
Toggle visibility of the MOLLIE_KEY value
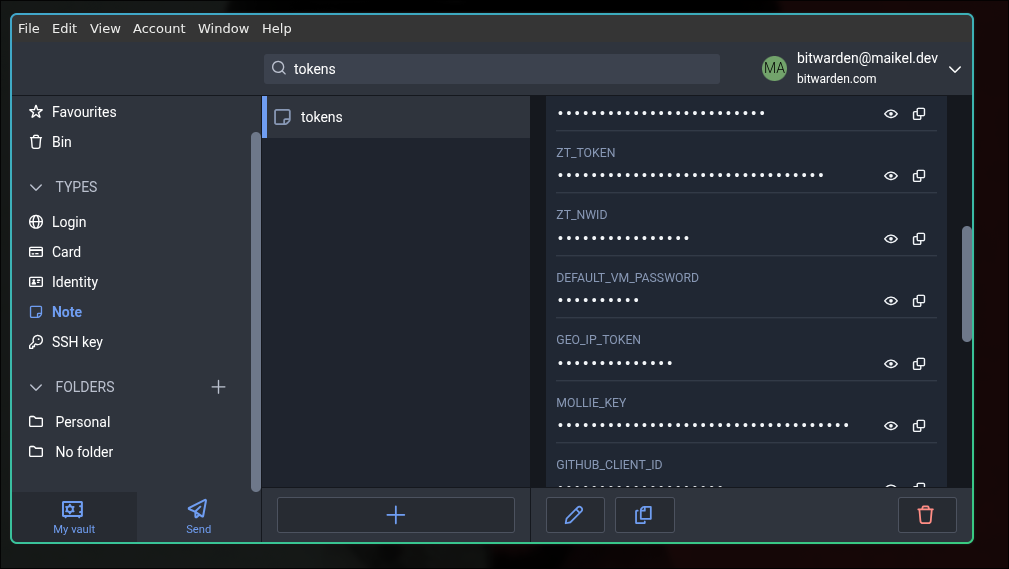click(x=890, y=426)
